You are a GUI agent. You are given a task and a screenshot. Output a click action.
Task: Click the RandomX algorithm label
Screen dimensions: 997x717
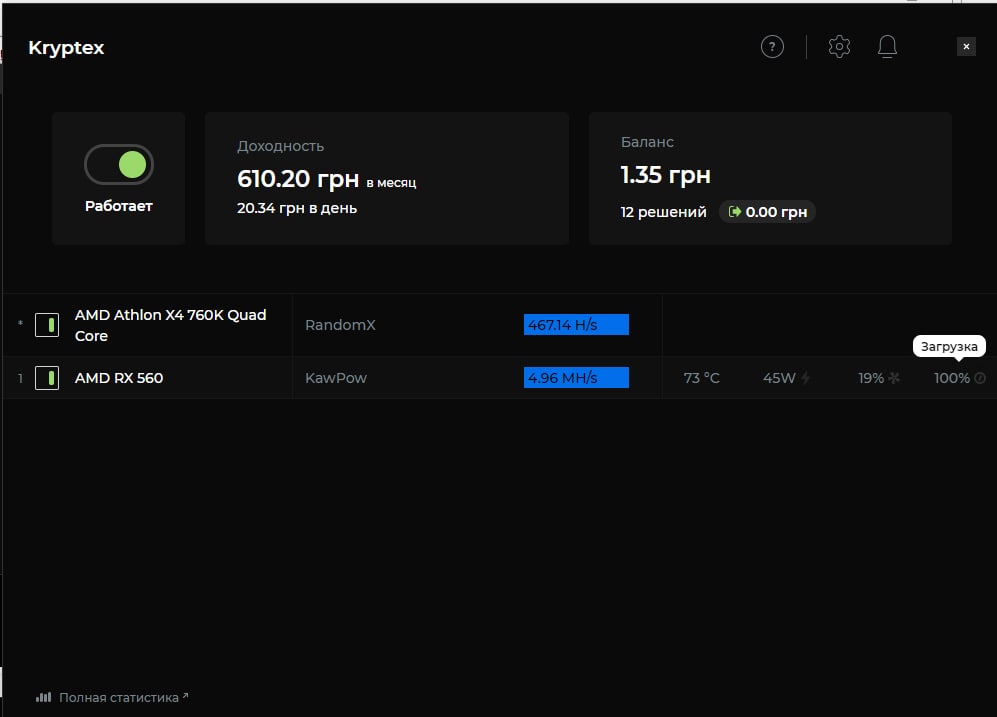(340, 325)
